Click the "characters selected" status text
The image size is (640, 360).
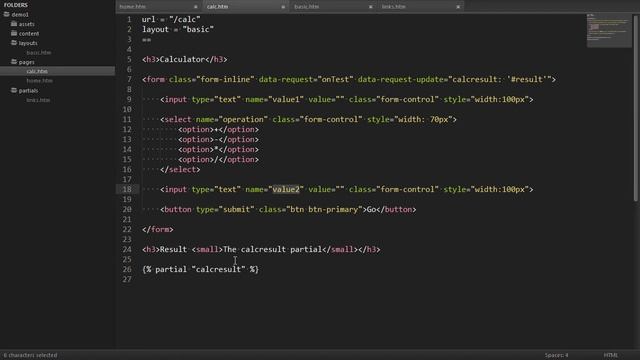(x=31, y=355)
